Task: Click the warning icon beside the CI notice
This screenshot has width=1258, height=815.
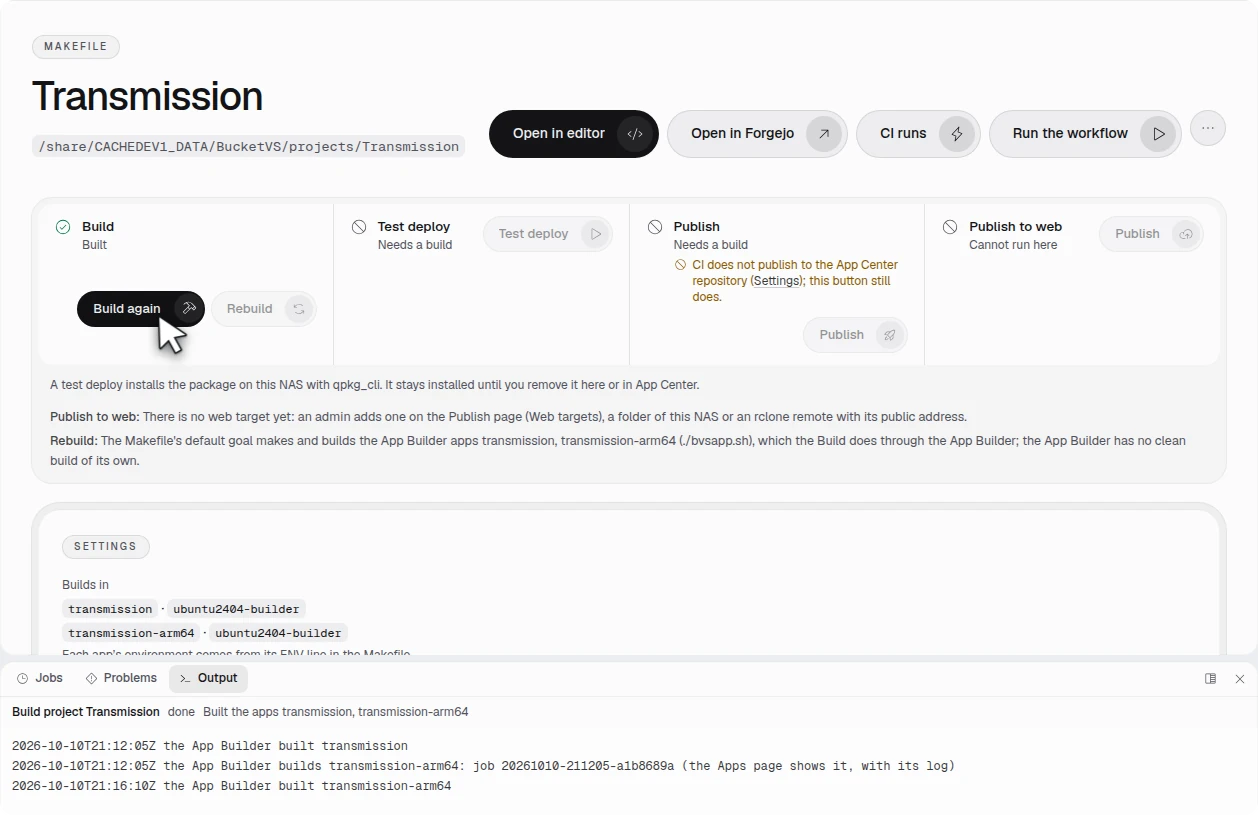Action: point(681,266)
